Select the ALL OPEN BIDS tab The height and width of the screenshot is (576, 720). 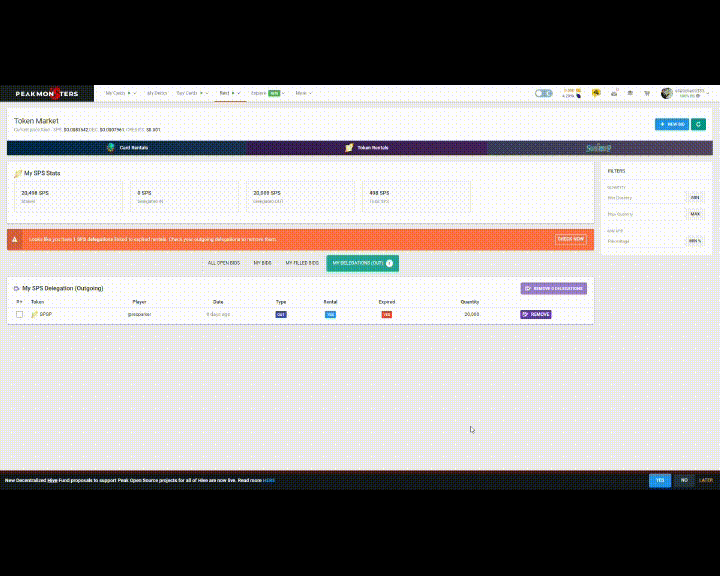[x=224, y=263]
